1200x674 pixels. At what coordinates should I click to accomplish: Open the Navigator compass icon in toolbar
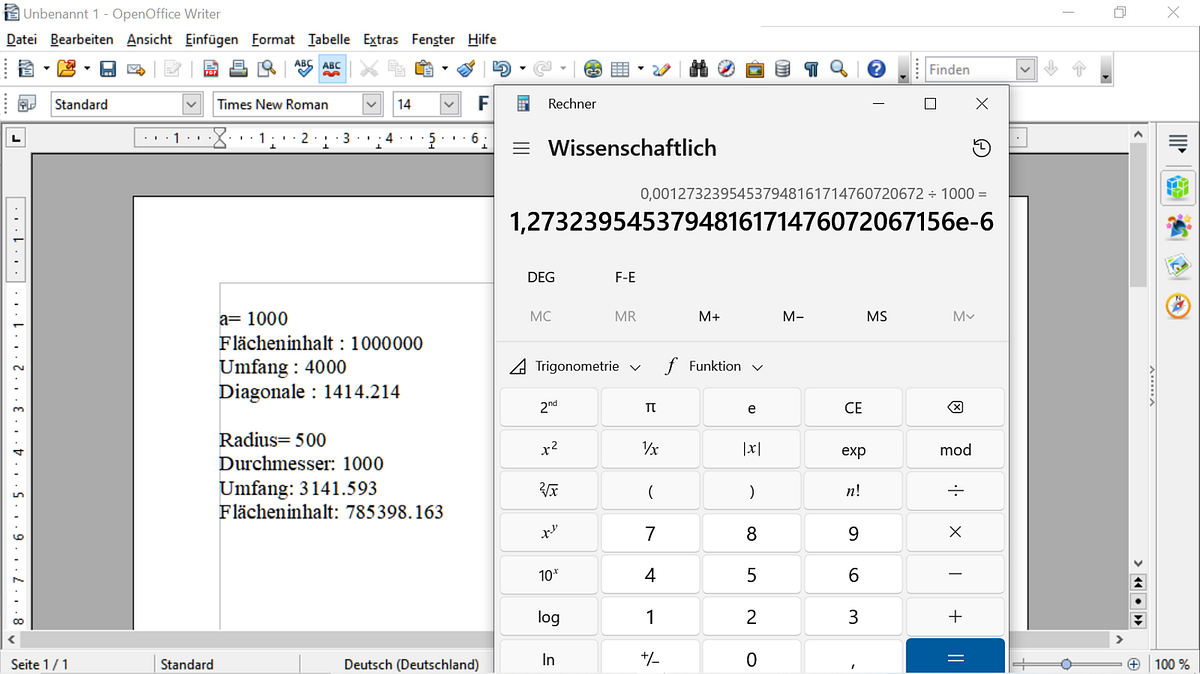click(x=727, y=69)
